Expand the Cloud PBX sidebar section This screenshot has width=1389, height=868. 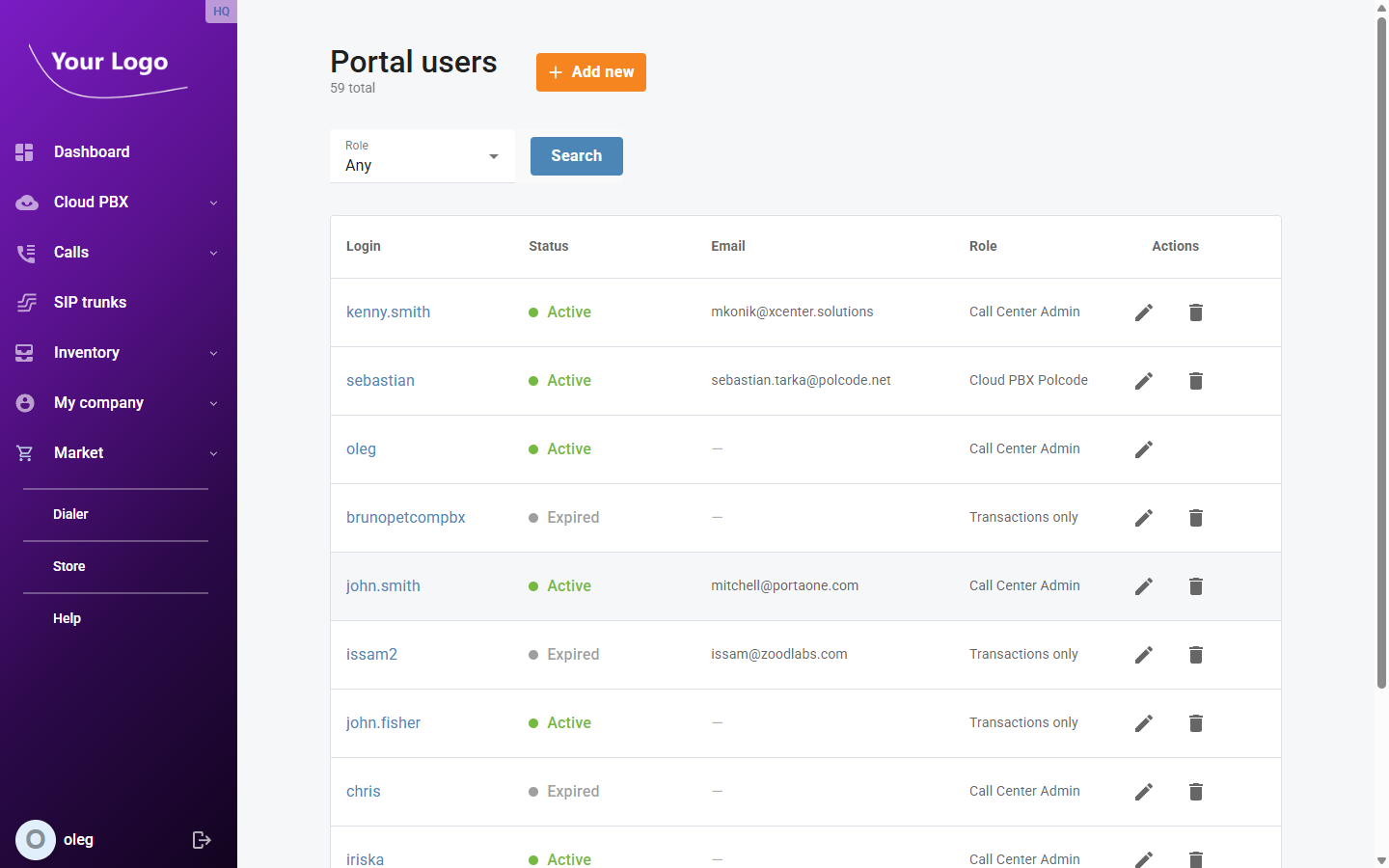click(212, 202)
